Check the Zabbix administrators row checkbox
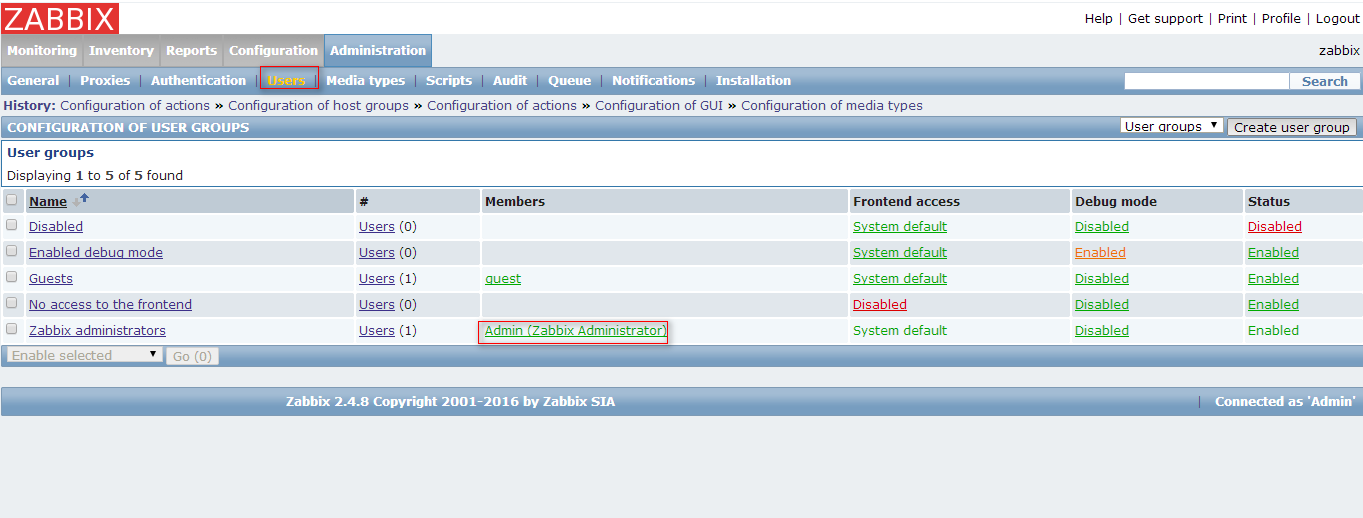1363x518 pixels. click(x=12, y=329)
